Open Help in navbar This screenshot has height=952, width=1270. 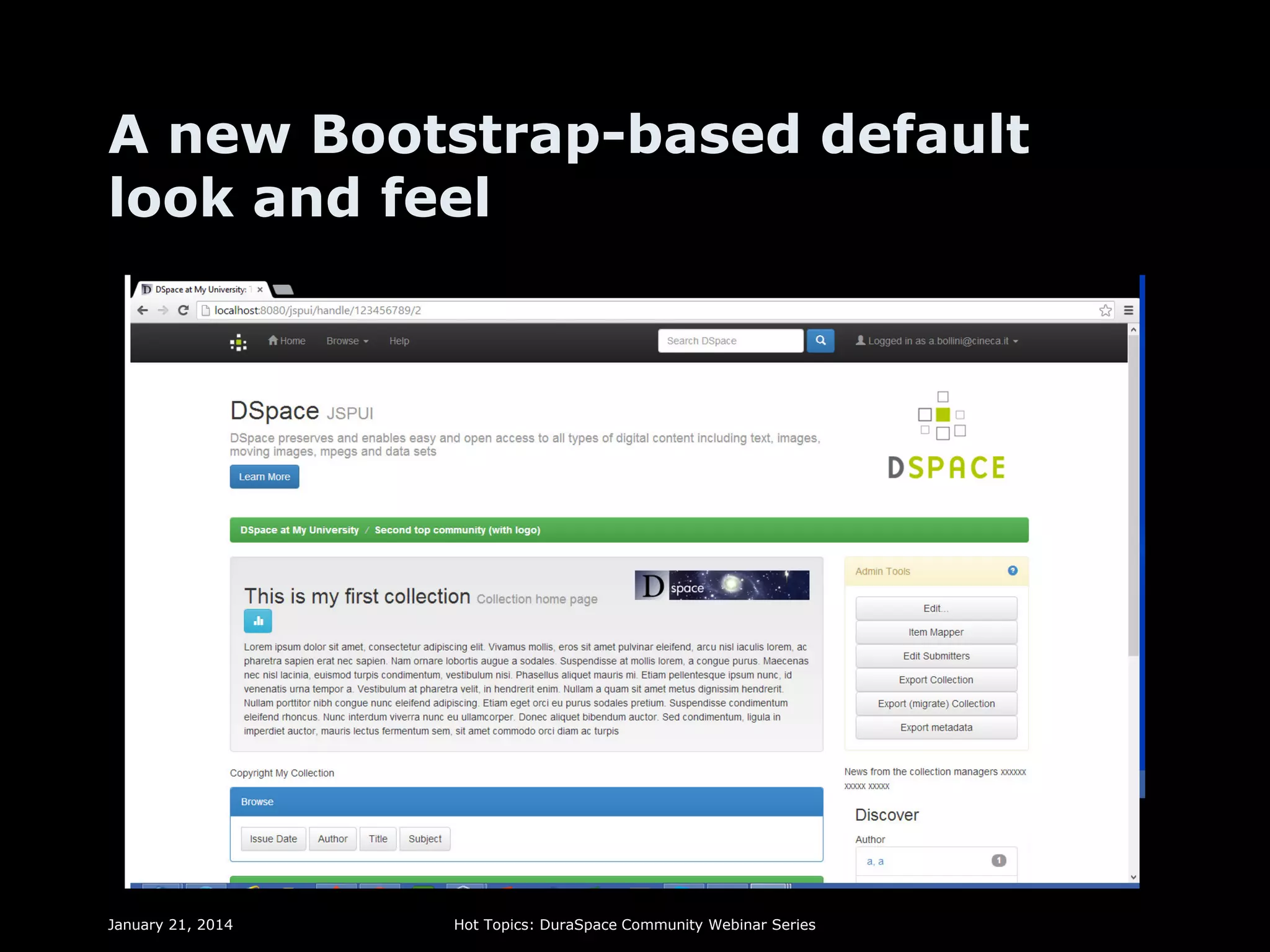coord(399,341)
